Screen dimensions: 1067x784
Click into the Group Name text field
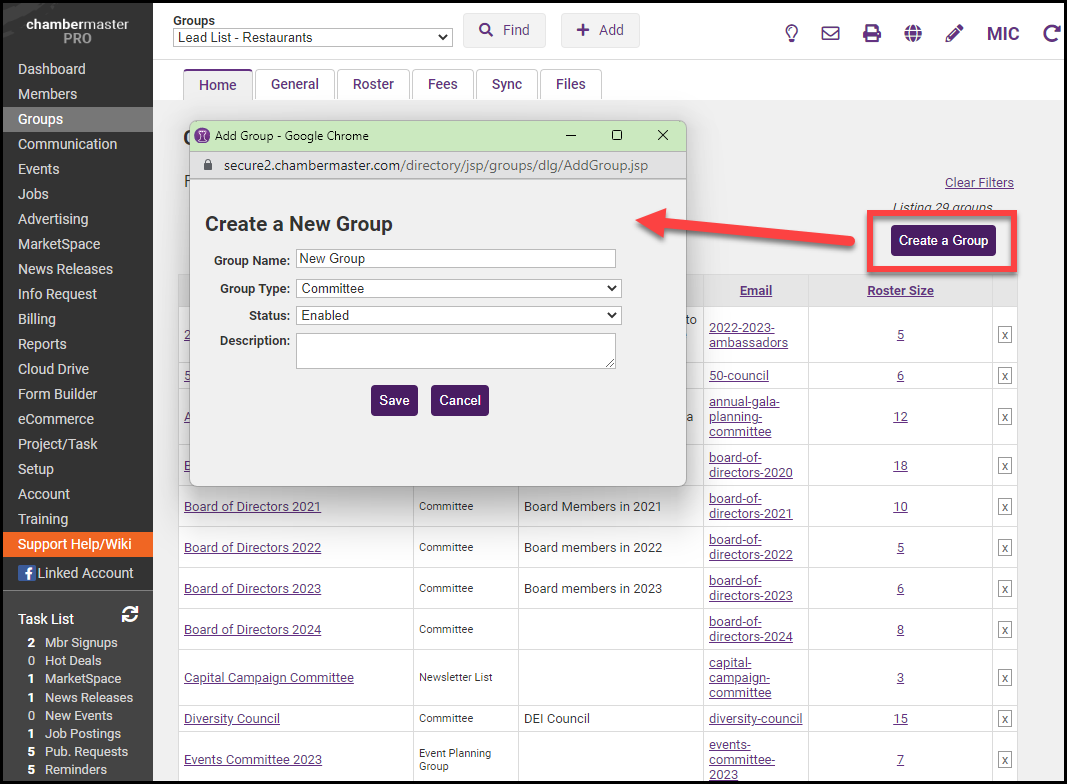coord(456,258)
